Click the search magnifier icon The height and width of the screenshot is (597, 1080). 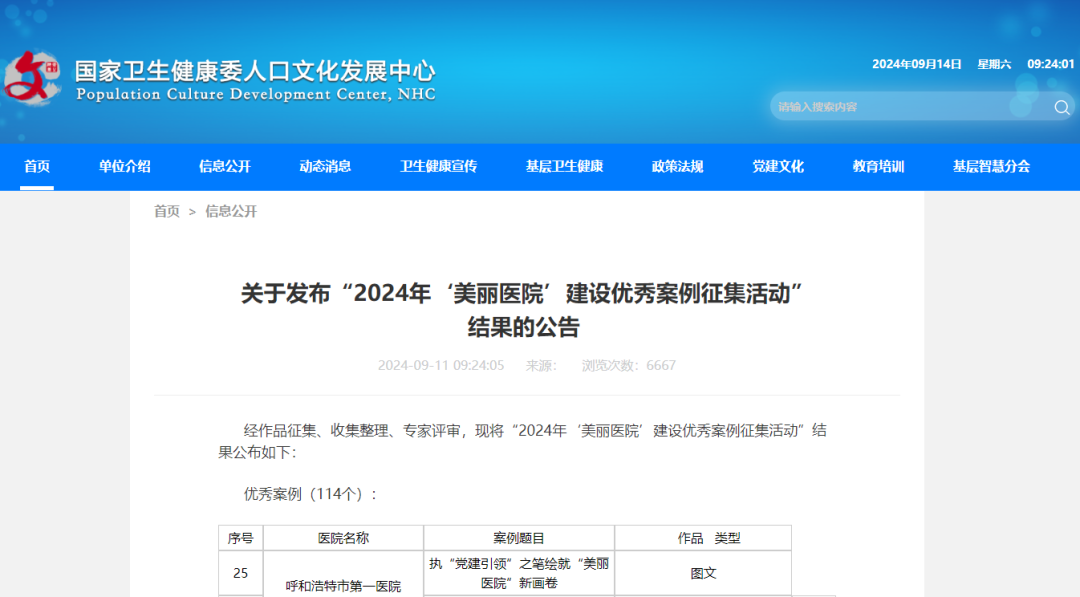pos(1061,107)
